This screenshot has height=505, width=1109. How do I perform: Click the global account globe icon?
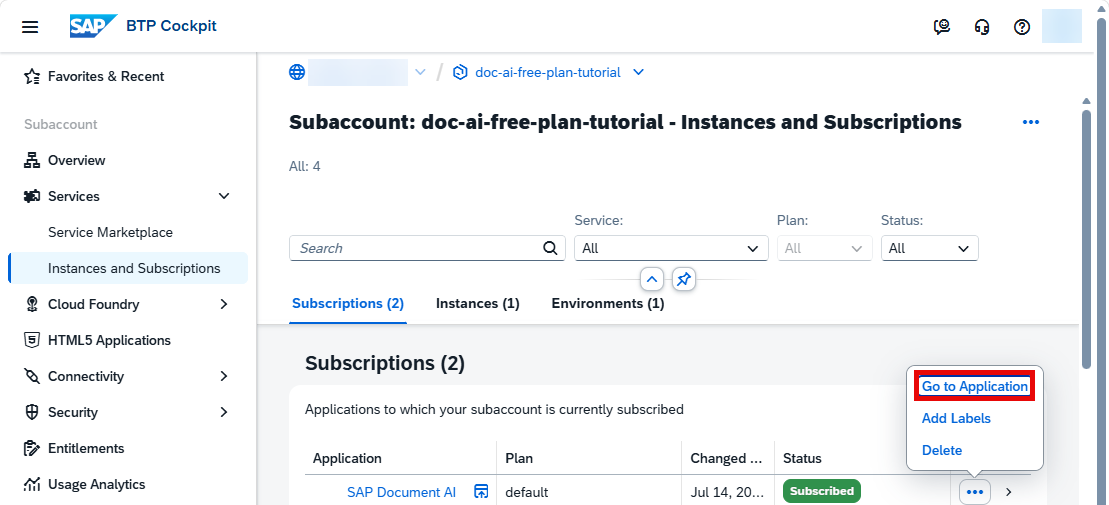(297, 72)
